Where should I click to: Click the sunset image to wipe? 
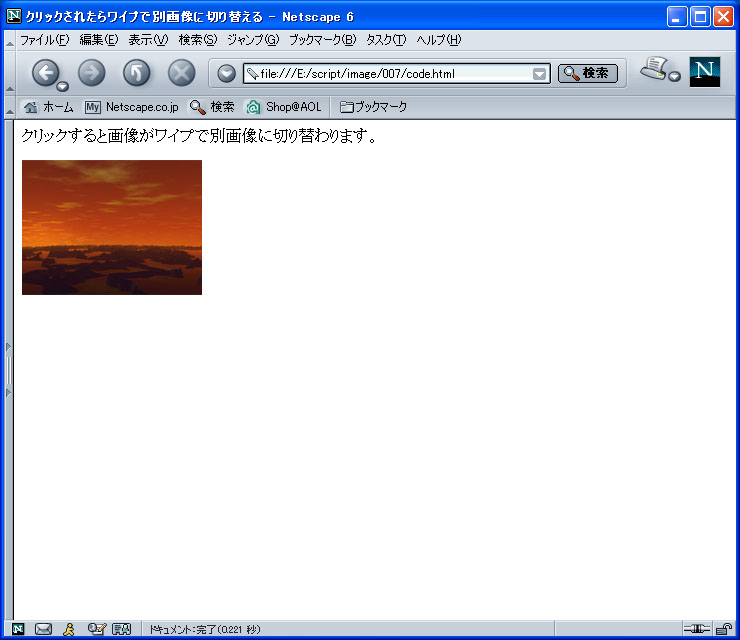pos(112,227)
